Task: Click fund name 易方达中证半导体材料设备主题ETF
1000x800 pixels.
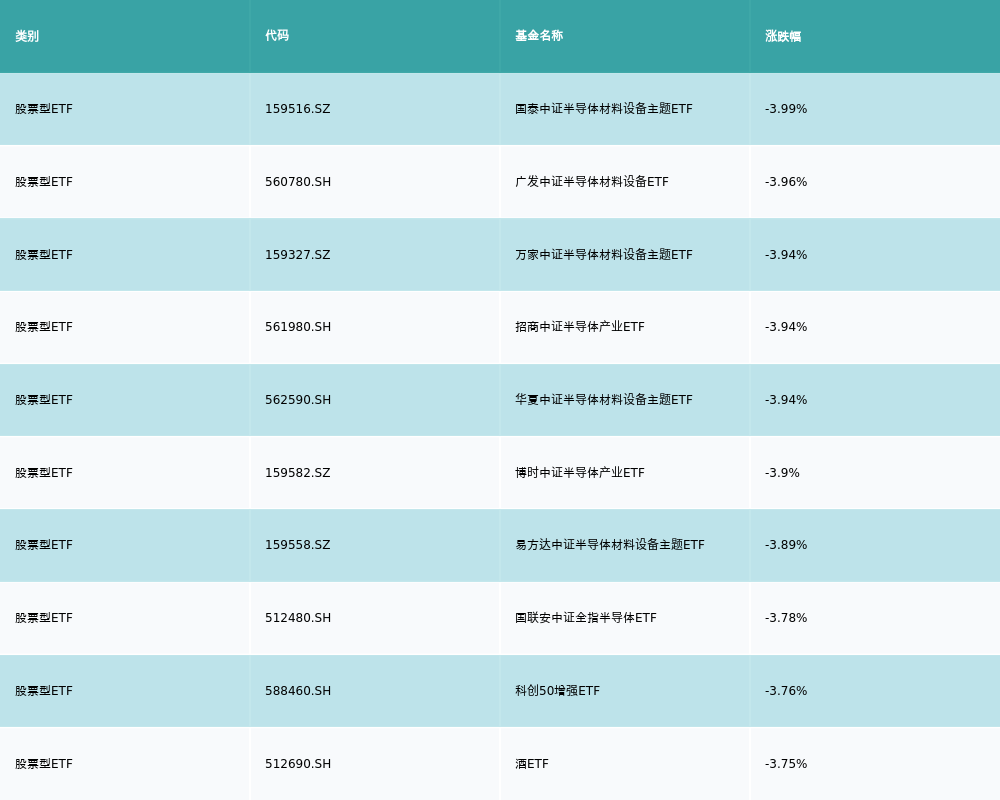Action: 610,545
